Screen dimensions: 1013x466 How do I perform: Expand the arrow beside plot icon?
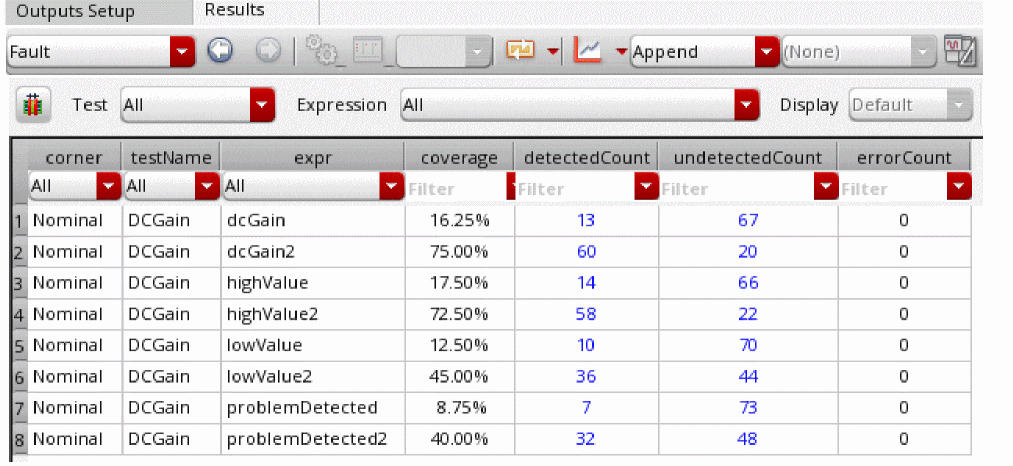[621, 51]
